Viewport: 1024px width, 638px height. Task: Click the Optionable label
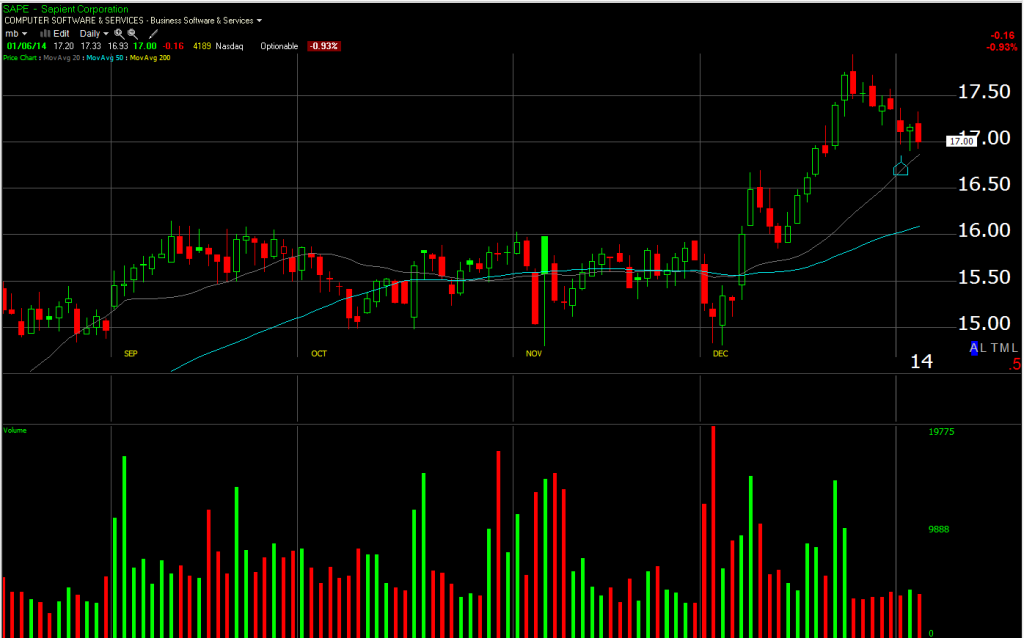tap(279, 46)
